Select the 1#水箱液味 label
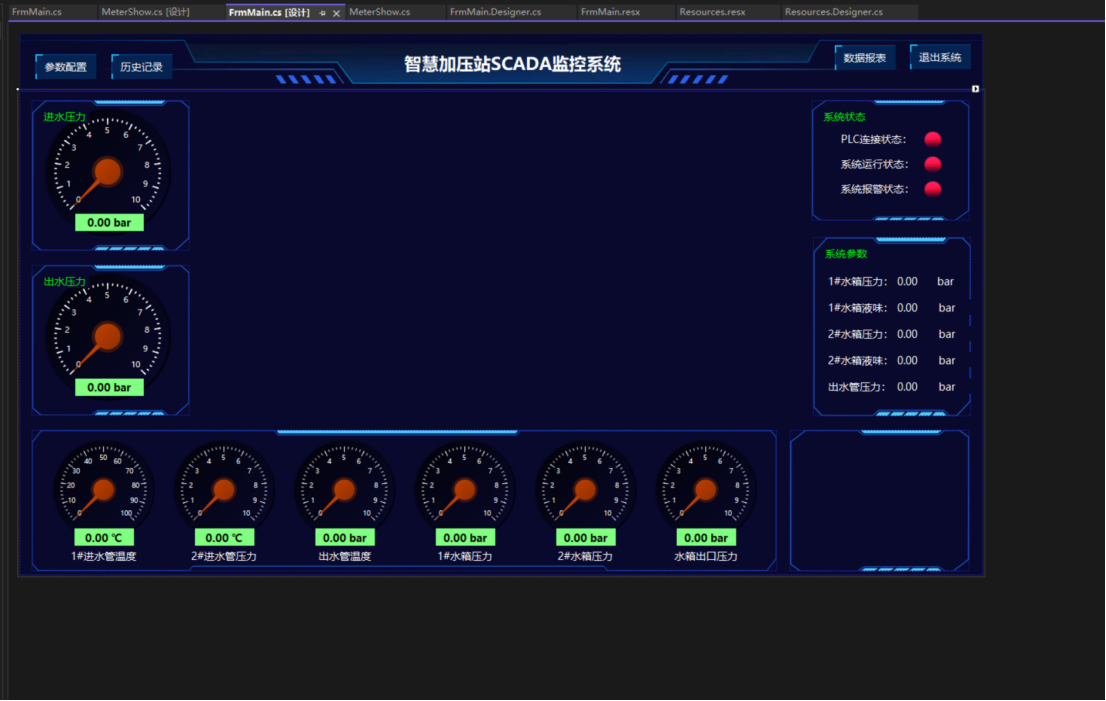Screen dimensions: 1106x701 [858, 307]
